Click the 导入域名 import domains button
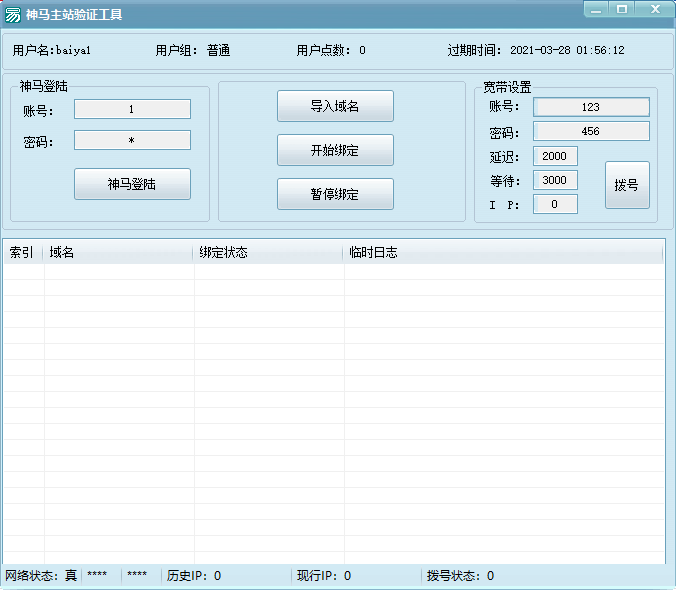676x590 pixels. click(x=335, y=106)
